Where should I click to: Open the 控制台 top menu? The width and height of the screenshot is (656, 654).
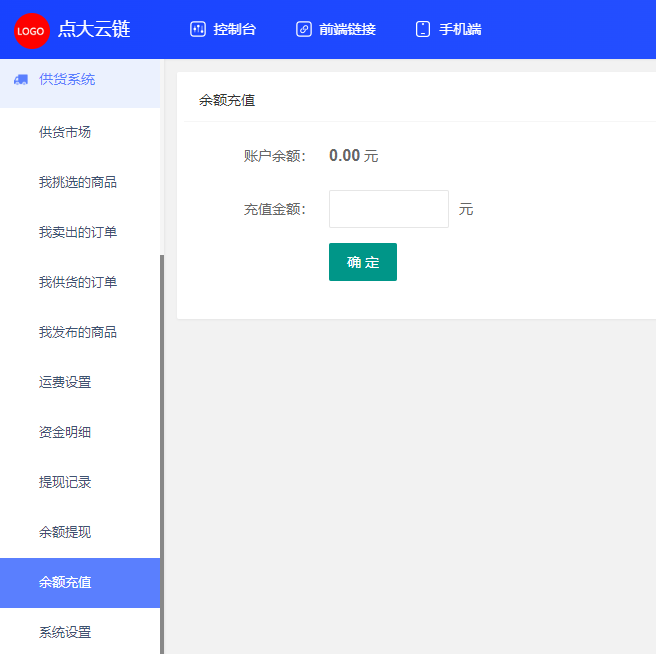tap(223, 29)
